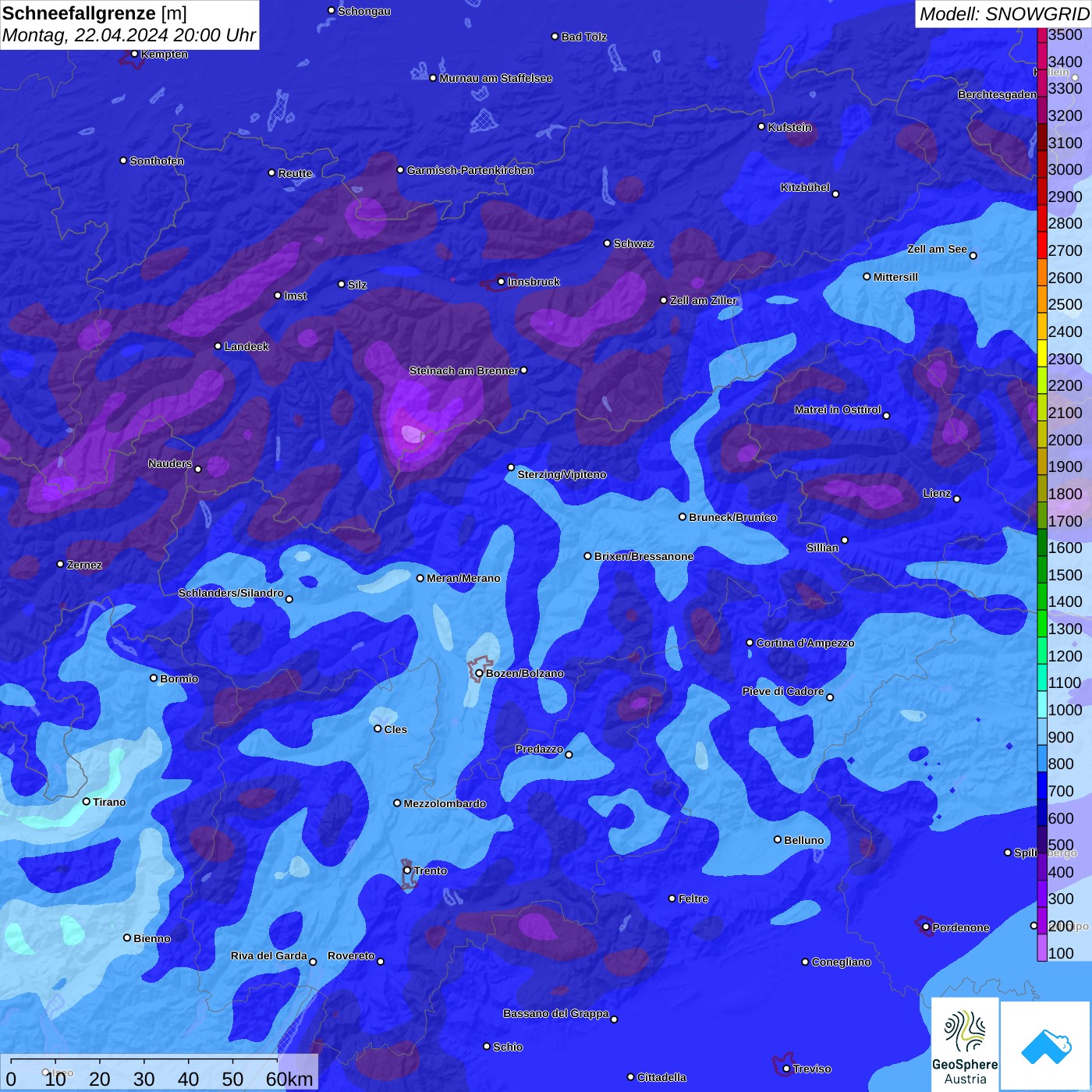
Task: Click the Kitzbühel location dot
Action: pyautogui.click(x=835, y=193)
